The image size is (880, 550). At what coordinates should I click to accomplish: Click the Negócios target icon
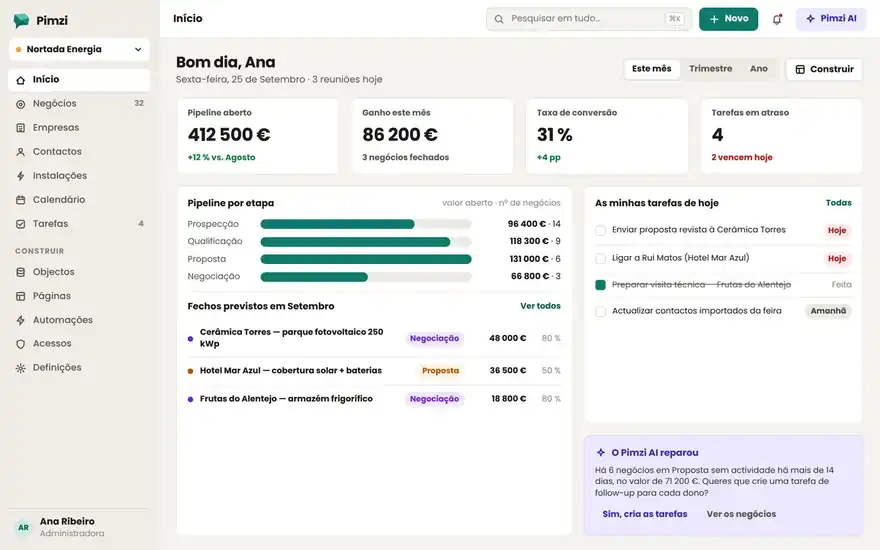[21, 104]
